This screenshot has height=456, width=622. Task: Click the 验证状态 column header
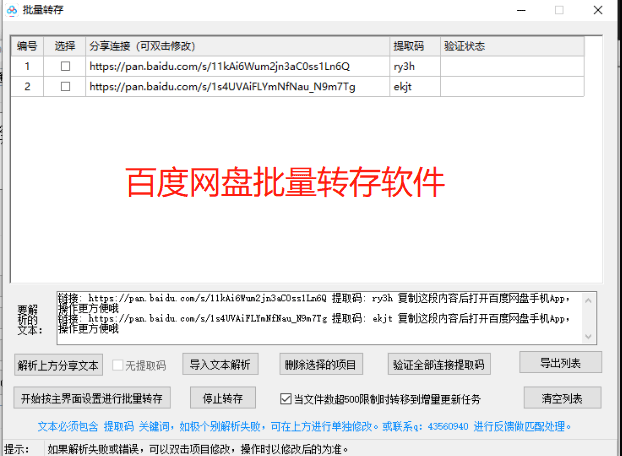point(512,46)
